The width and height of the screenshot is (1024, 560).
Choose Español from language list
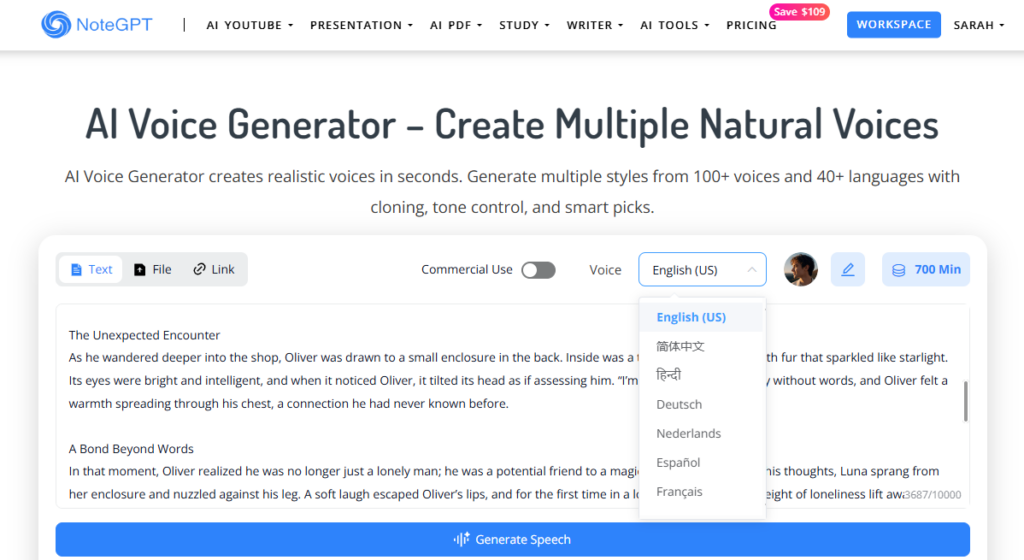point(701,463)
